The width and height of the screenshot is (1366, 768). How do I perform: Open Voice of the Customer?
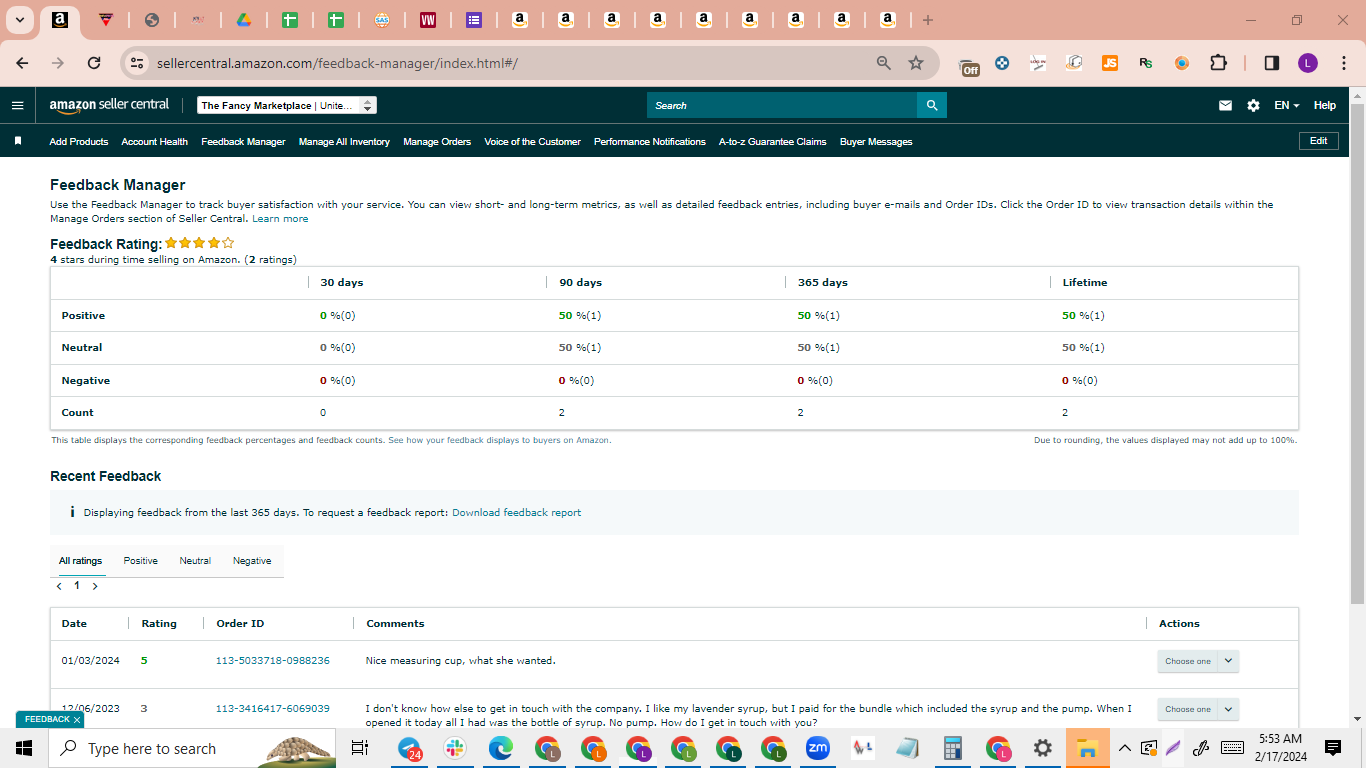pos(532,142)
